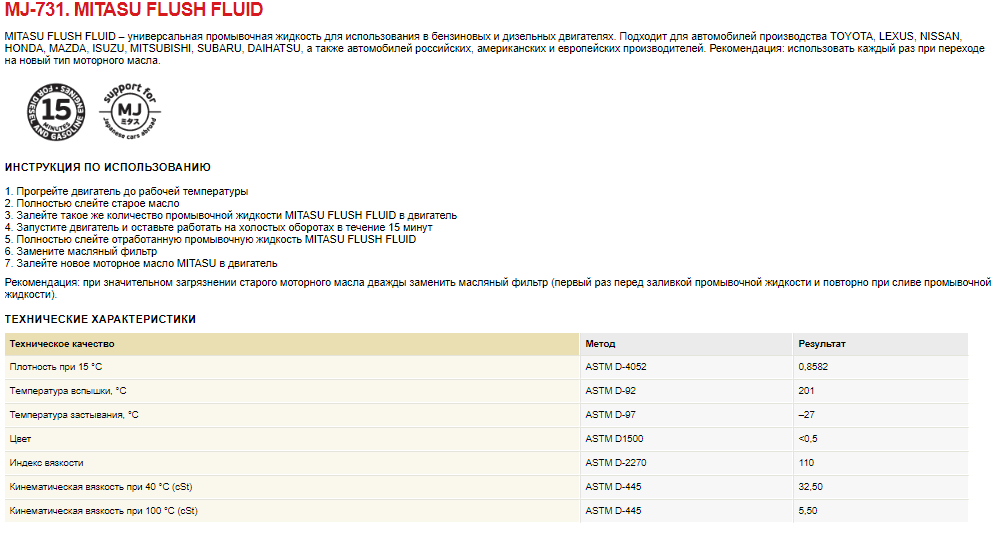Click step 7 Залейте новое моторное масло MITASU

click(x=141, y=263)
